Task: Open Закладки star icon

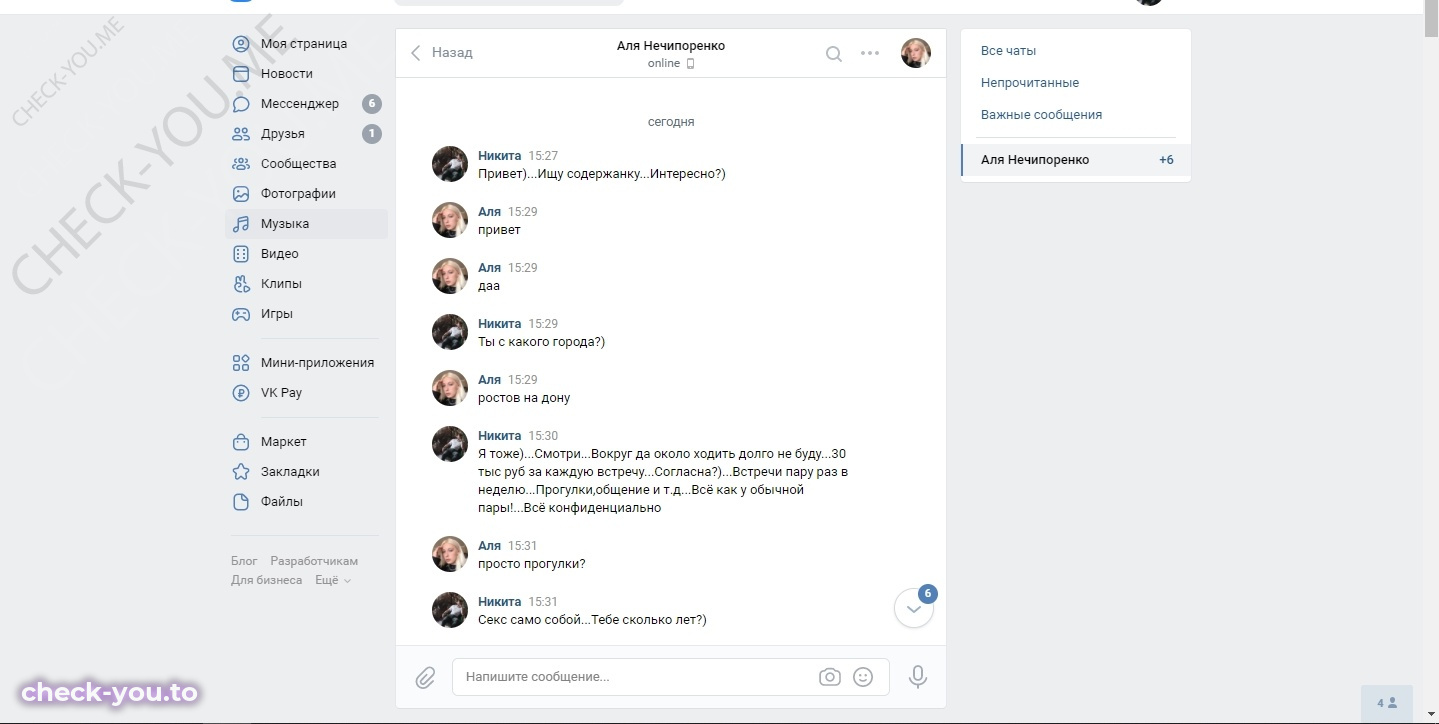Action: 241,472
